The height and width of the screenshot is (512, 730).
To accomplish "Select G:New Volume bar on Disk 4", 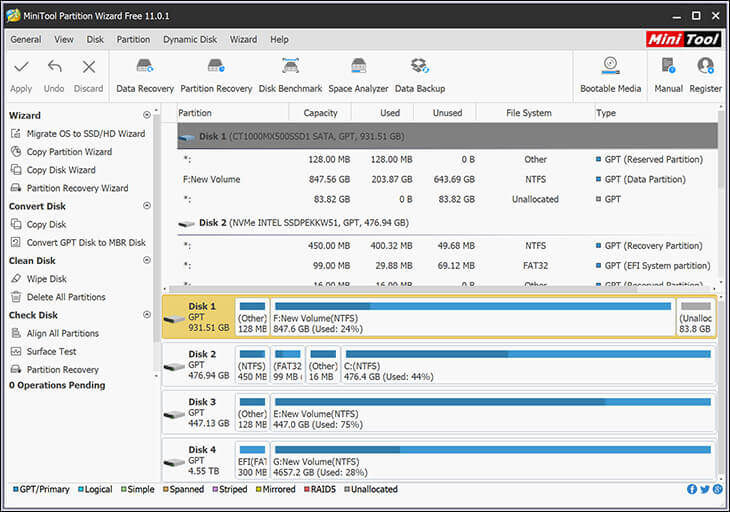I will [x=493, y=461].
